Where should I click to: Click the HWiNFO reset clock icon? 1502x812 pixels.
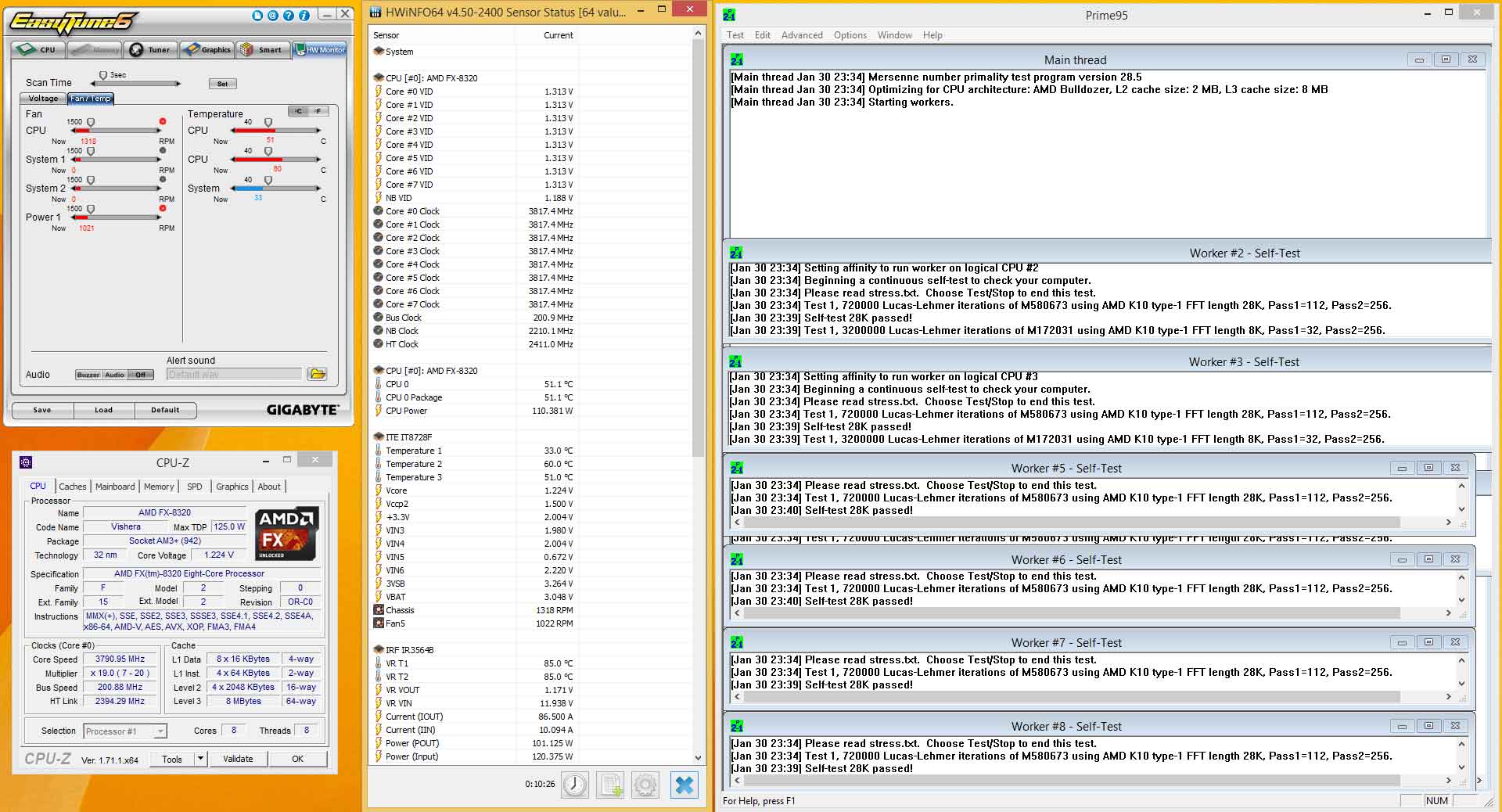point(575,785)
